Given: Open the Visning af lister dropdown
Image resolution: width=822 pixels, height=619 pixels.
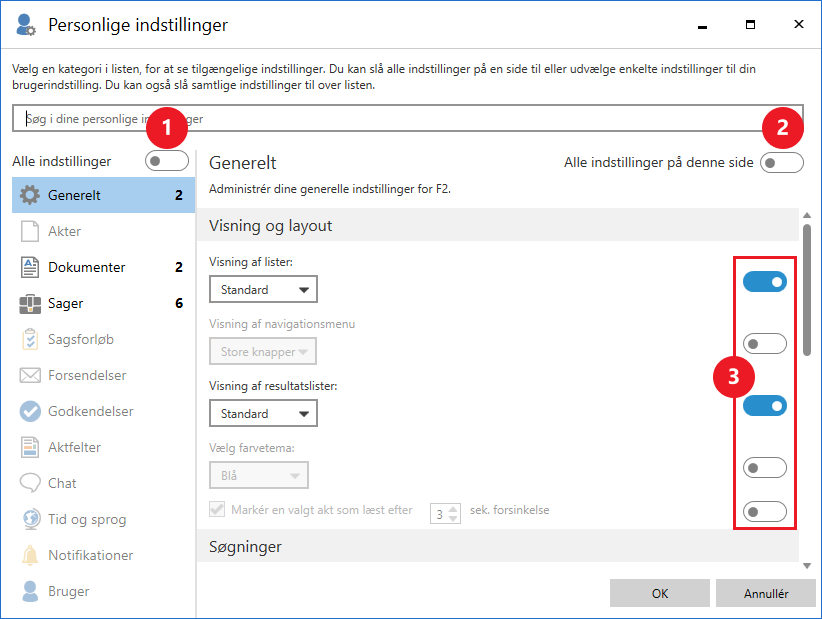Looking at the screenshot, I should (263, 290).
